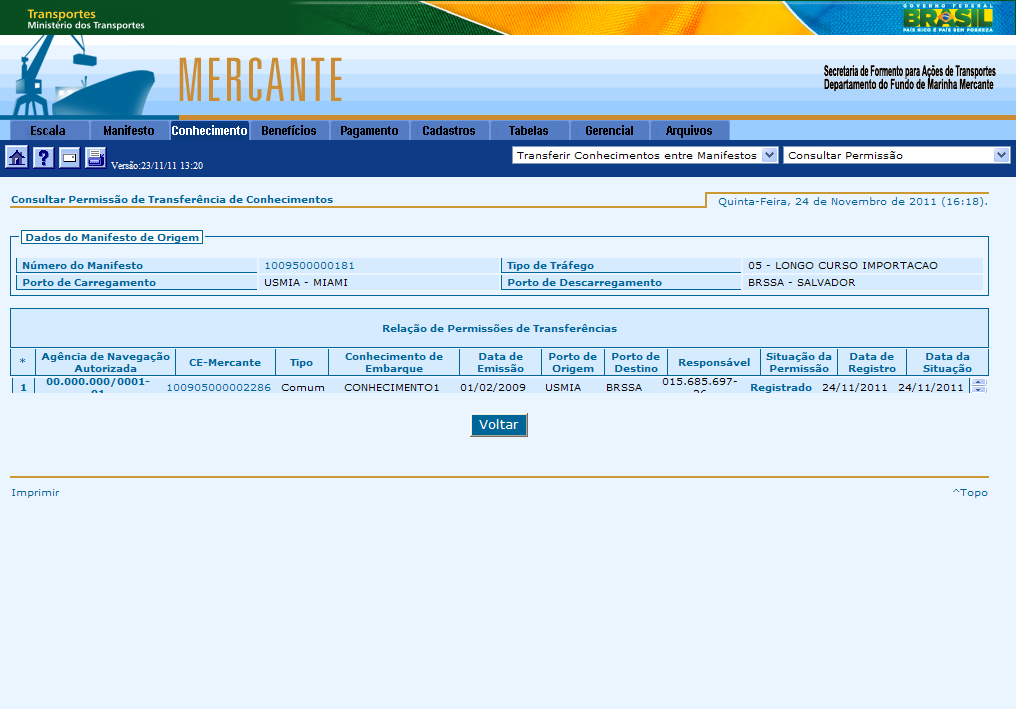This screenshot has height=709, width=1016.
Task: Click the Governo Federal Brasil logo
Action: (947, 18)
